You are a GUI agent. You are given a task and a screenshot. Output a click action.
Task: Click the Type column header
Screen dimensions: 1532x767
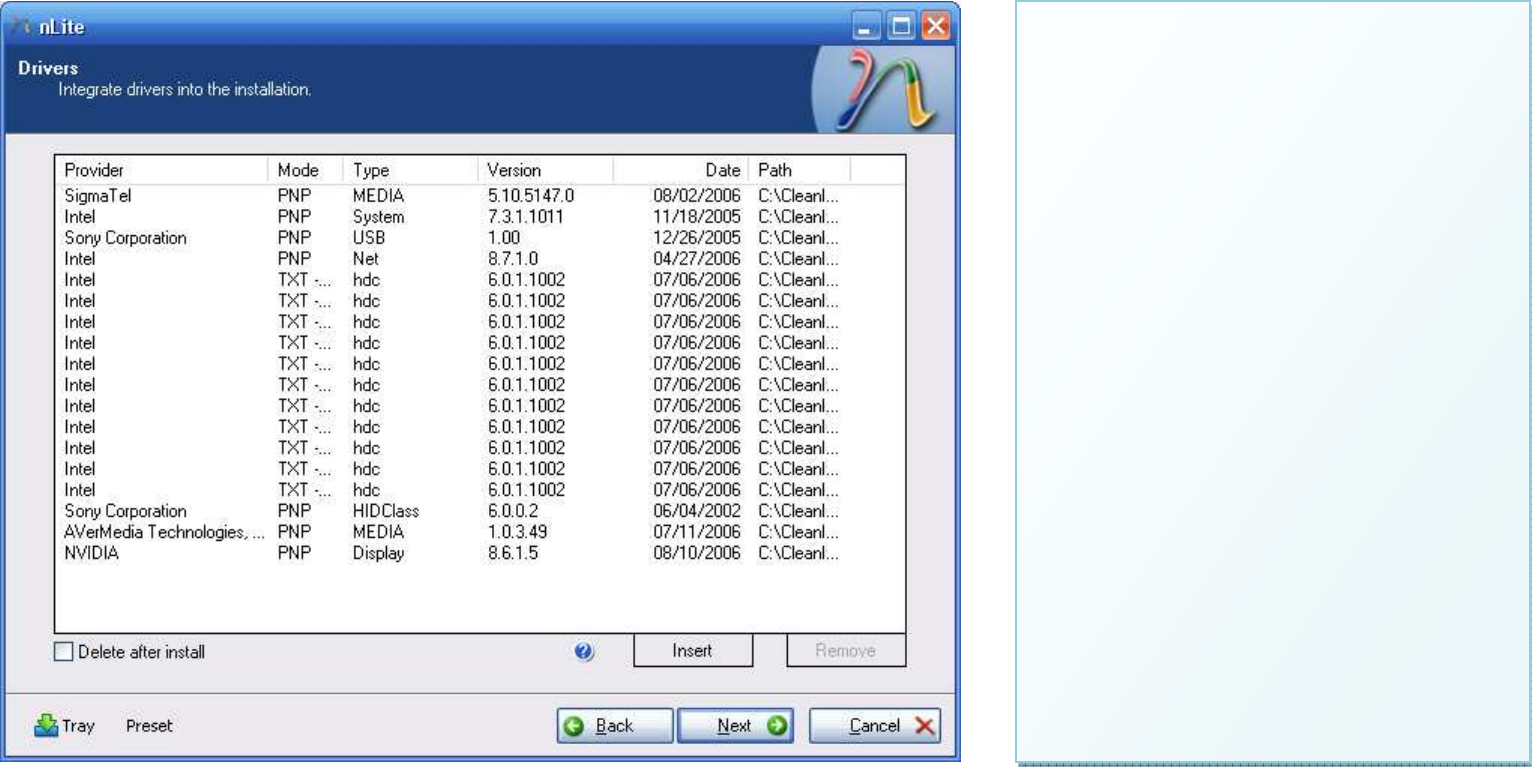pos(409,170)
